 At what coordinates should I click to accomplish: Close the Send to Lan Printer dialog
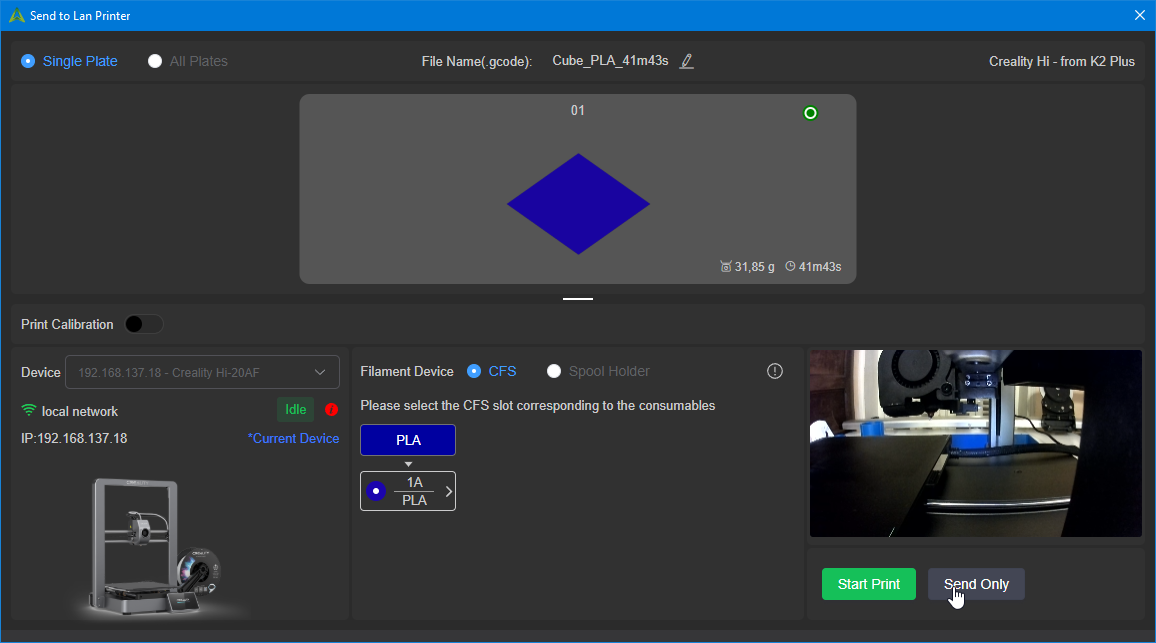(x=1139, y=15)
